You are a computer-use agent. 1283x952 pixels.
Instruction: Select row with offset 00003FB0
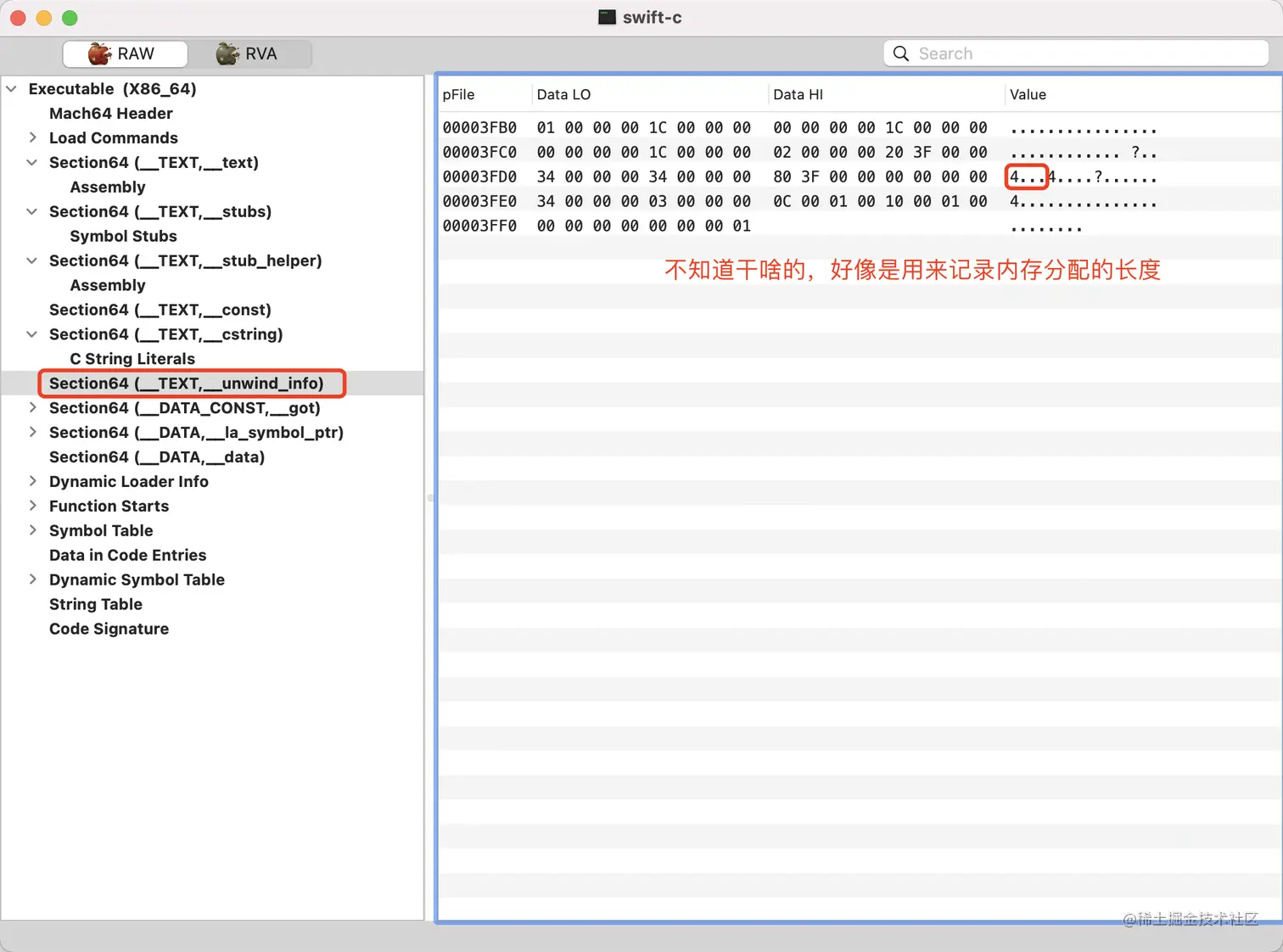pos(859,128)
